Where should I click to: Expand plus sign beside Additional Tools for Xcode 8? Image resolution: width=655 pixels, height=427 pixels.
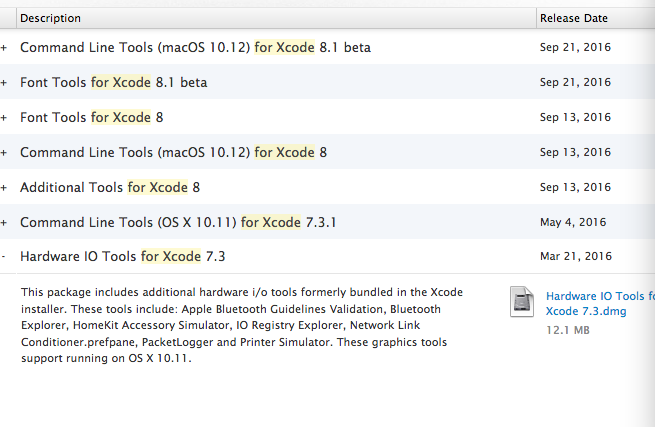(x=4, y=187)
